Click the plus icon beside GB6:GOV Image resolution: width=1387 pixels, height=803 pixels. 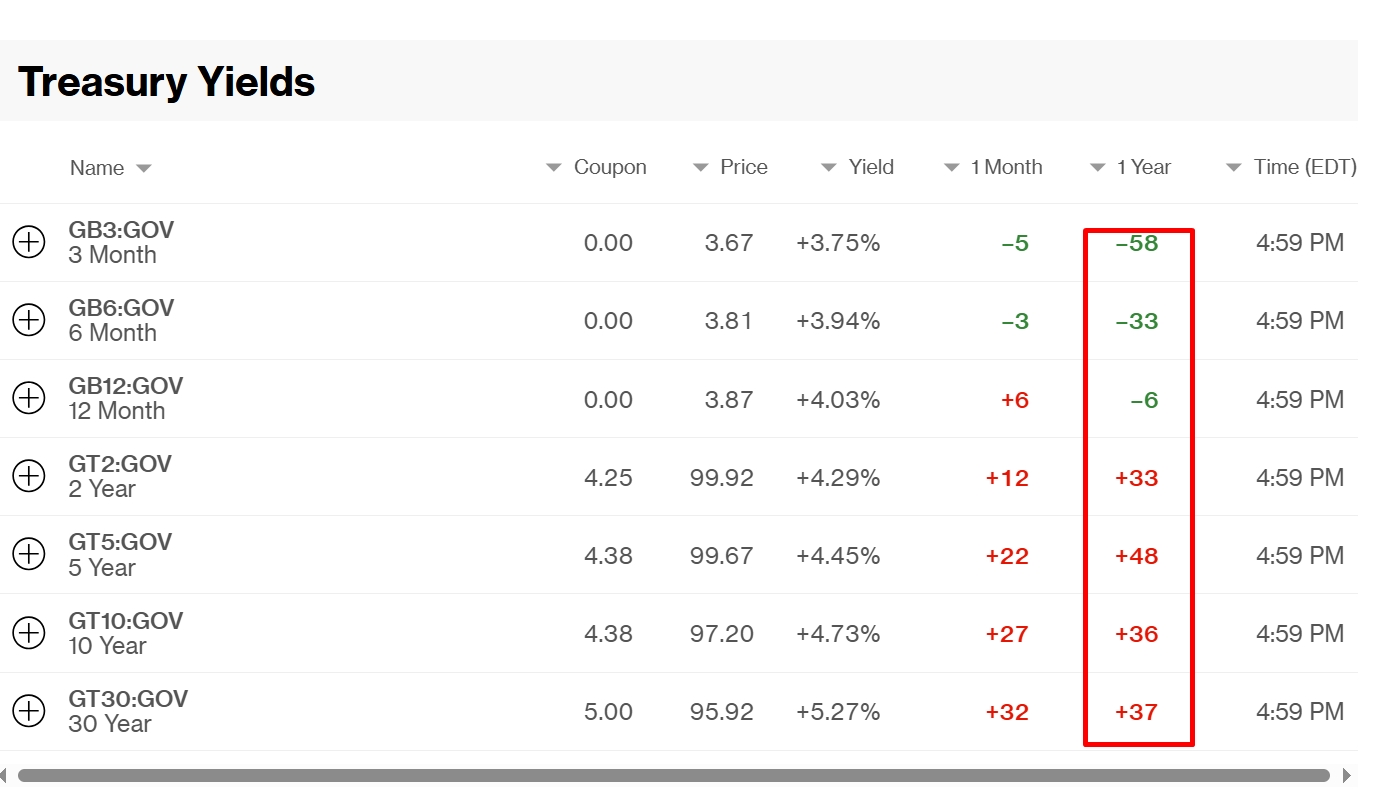(29, 320)
